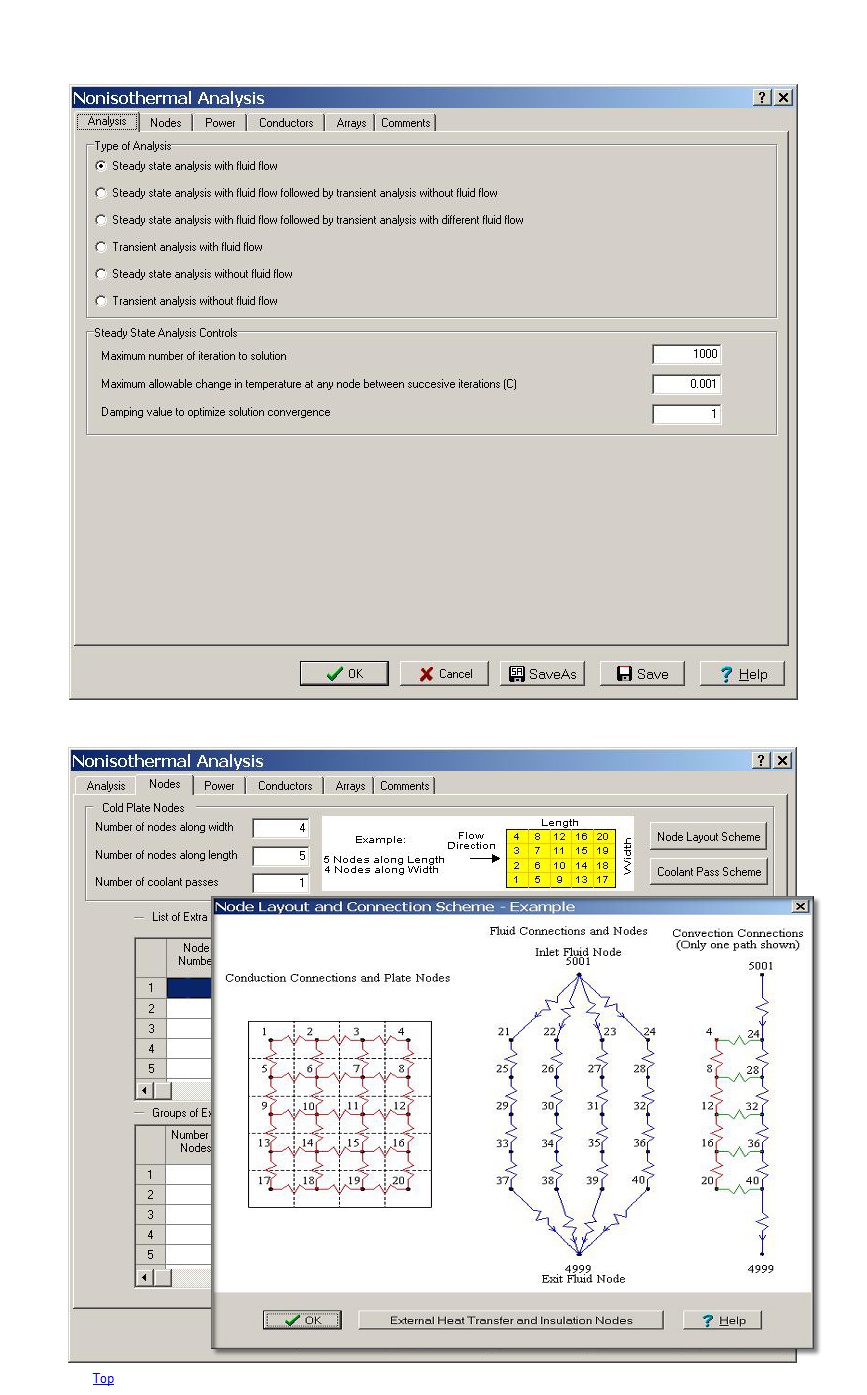The image size is (867, 1395).
Task: Select row header 2 in the Groups table
Action: click(x=151, y=1195)
